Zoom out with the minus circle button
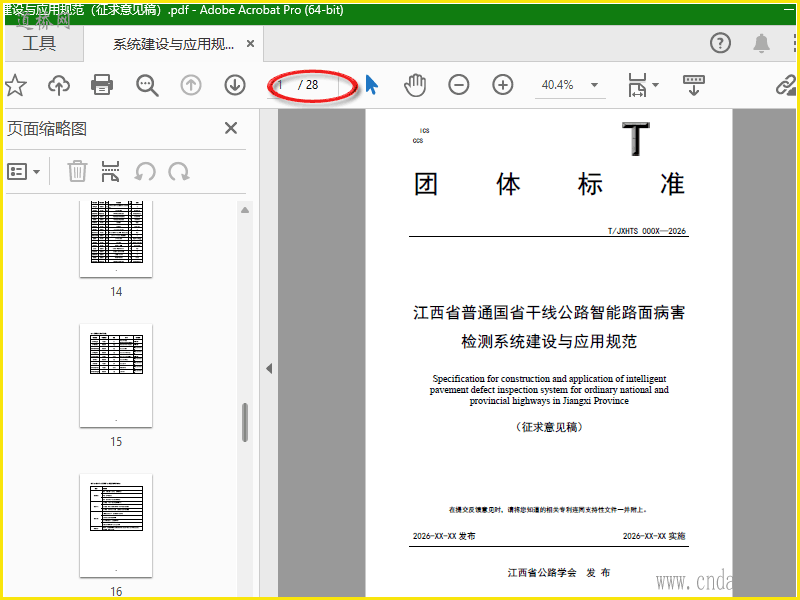Screen dimensions: 800x600 pyautogui.click(x=459, y=85)
